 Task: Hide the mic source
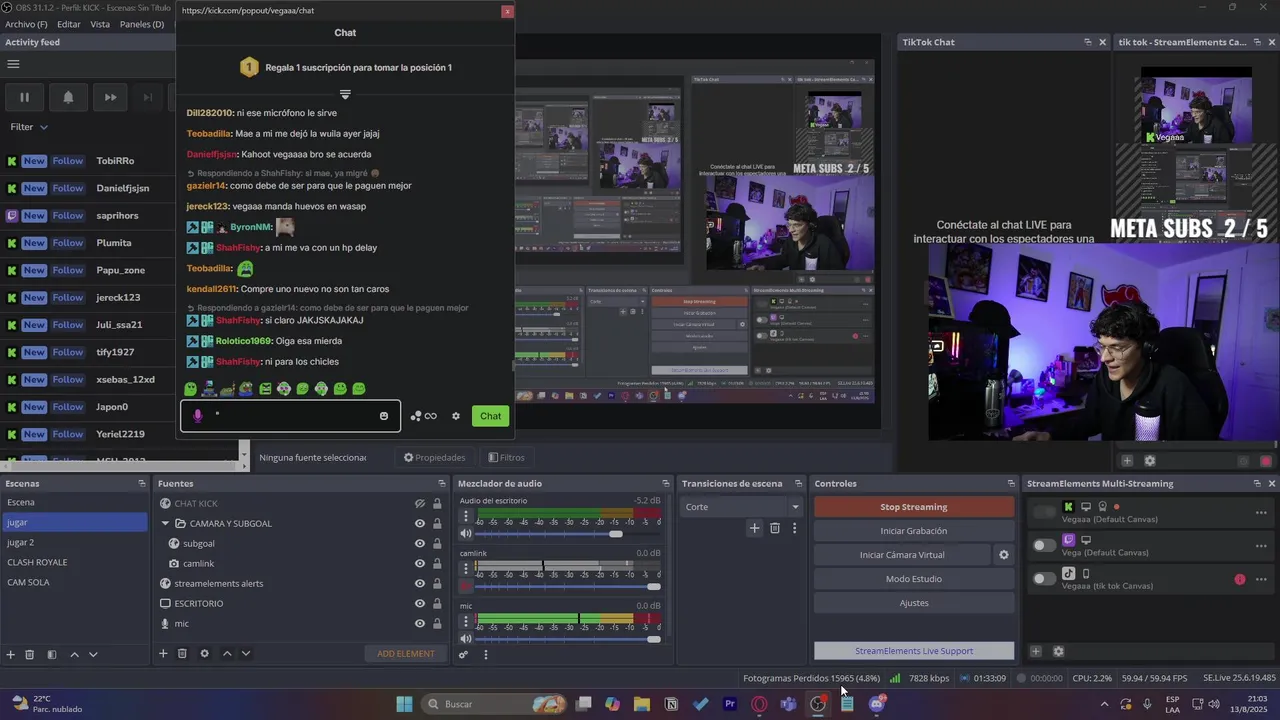(x=420, y=624)
